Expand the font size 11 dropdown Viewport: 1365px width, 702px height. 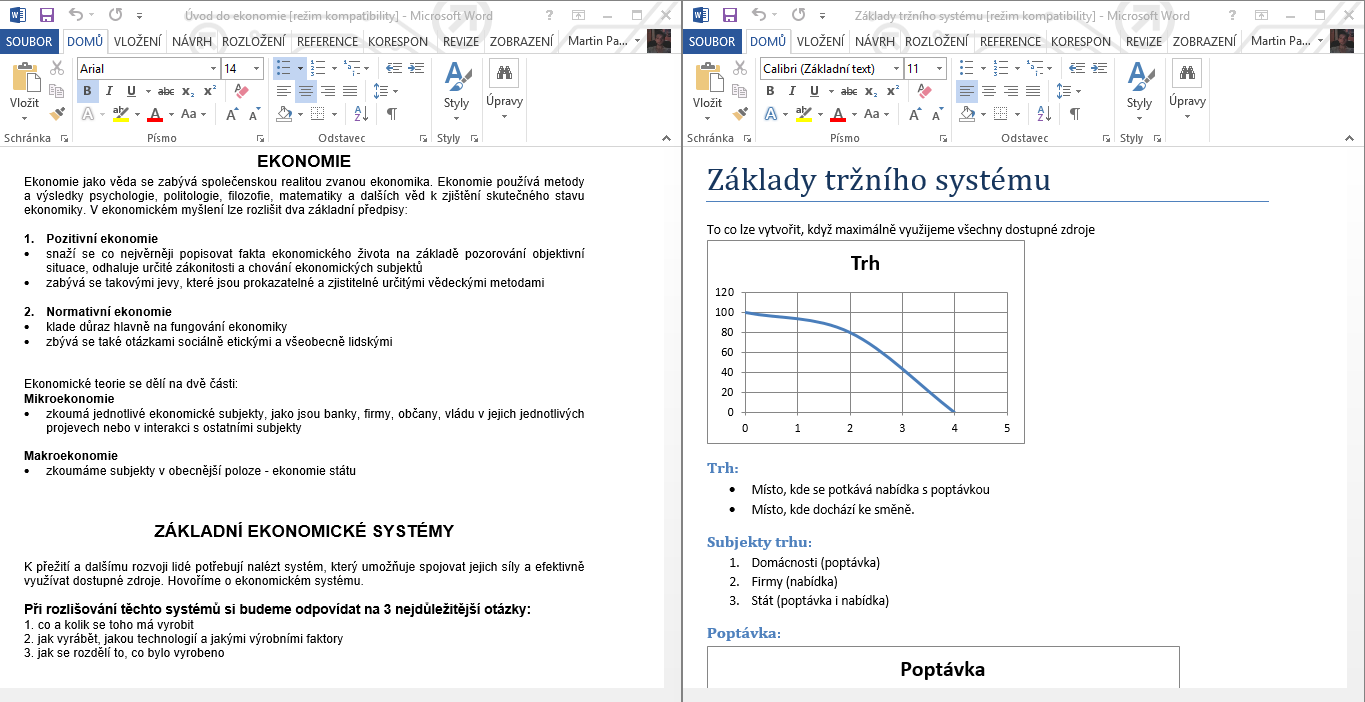click(939, 68)
